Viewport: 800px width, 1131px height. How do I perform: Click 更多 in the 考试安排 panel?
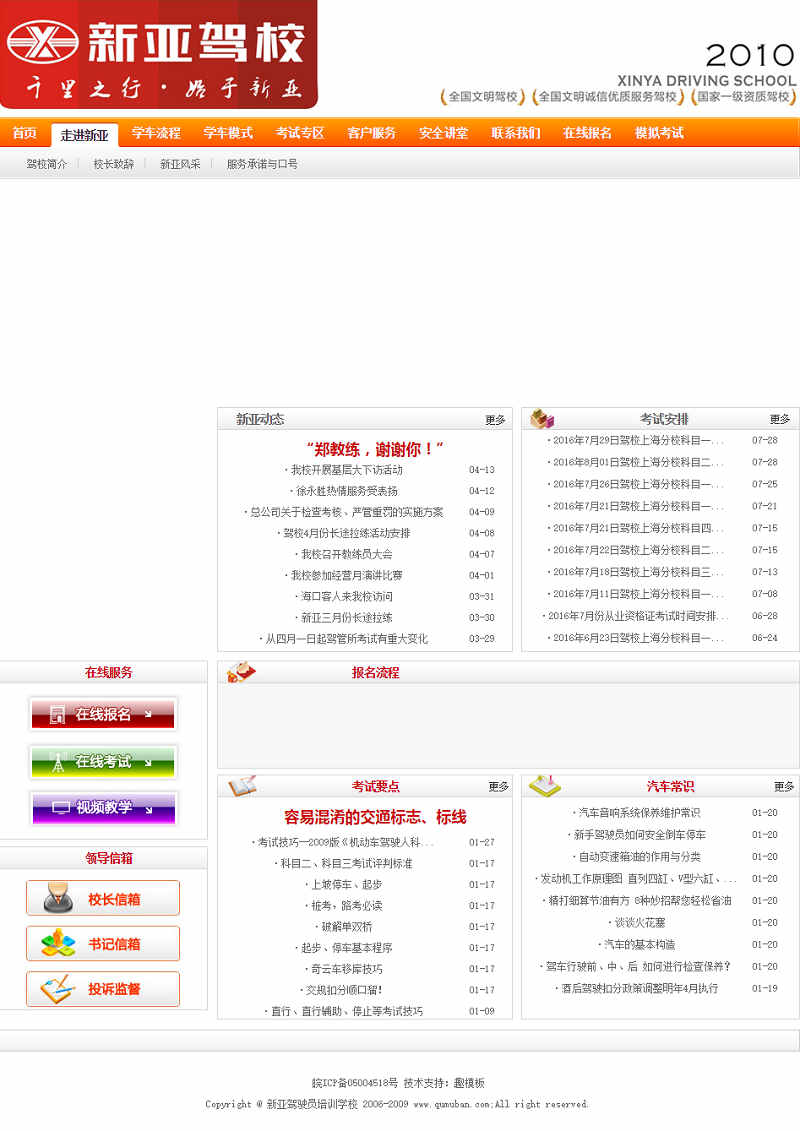780,419
